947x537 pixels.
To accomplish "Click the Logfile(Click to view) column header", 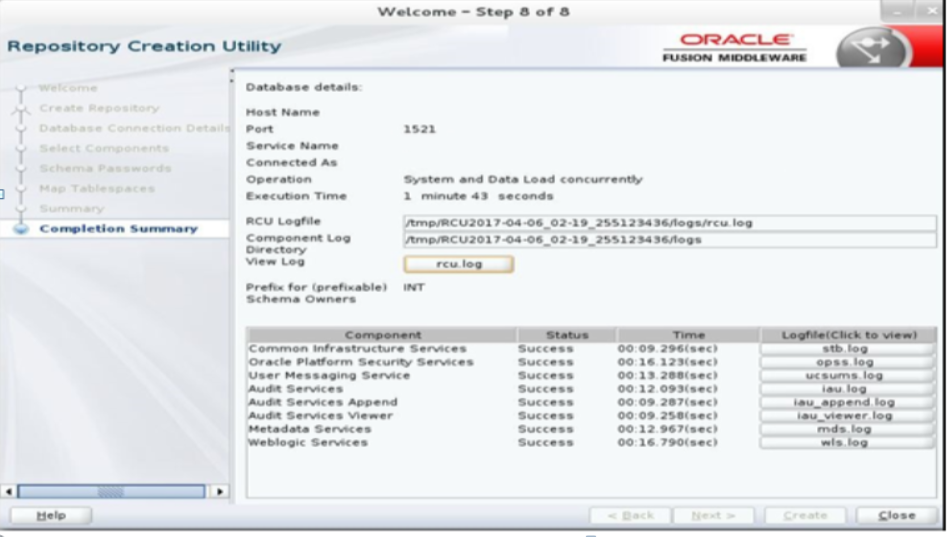I will pyautogui.click(x=849, y=335).
